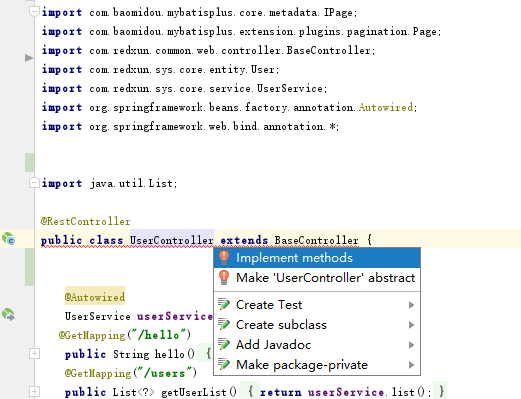
Task: Expand folded getUserList() method
Action: pyautogui.click(x=34, y=391)
